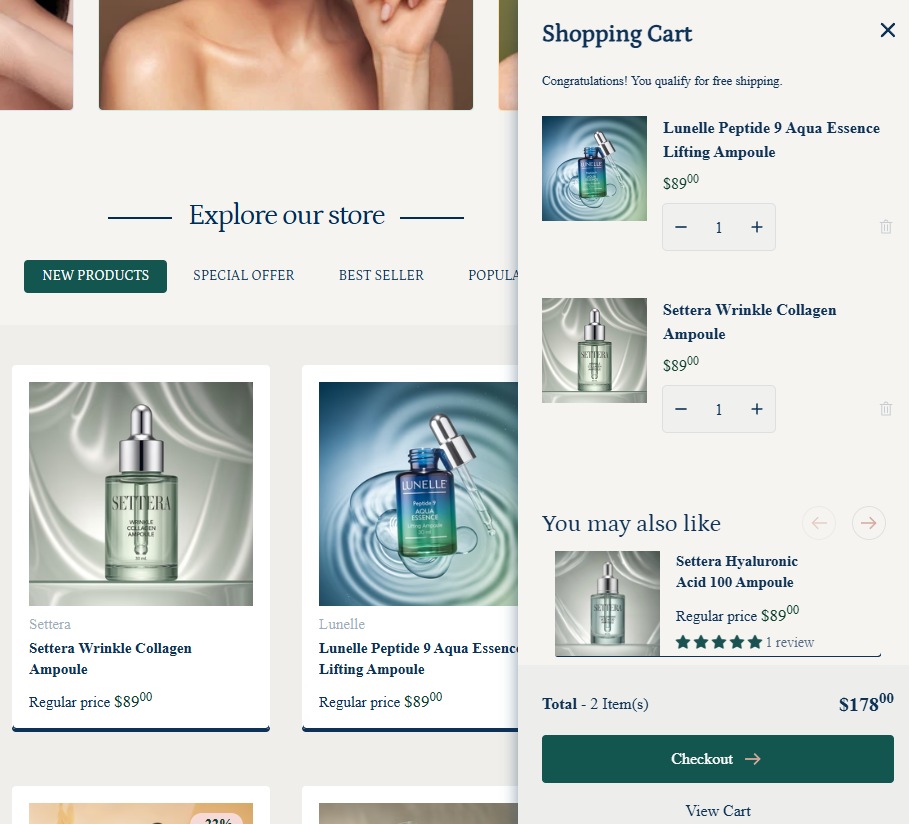Increase quantity of Settera Wrinkle Collagen Ampoule
909x824 pixels.
tap(757, 409)
